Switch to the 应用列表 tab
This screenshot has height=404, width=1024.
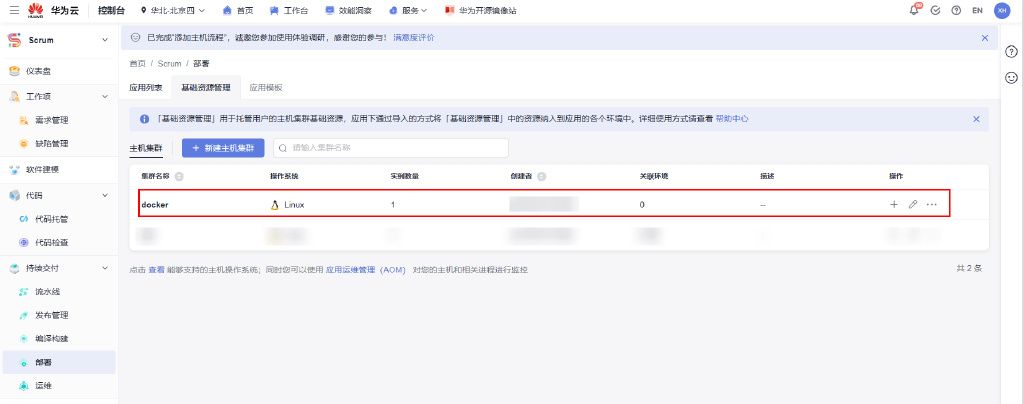coord(146,87)
